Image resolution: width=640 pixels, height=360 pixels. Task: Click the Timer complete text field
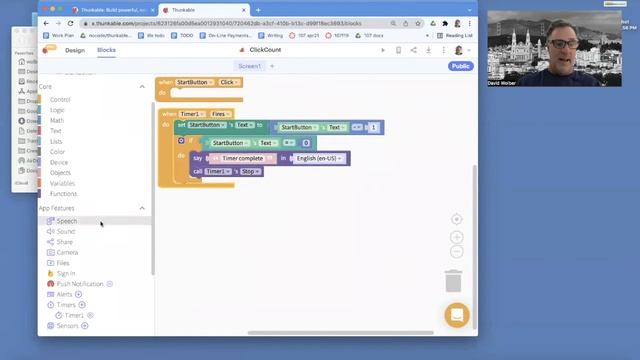point(242,158)
